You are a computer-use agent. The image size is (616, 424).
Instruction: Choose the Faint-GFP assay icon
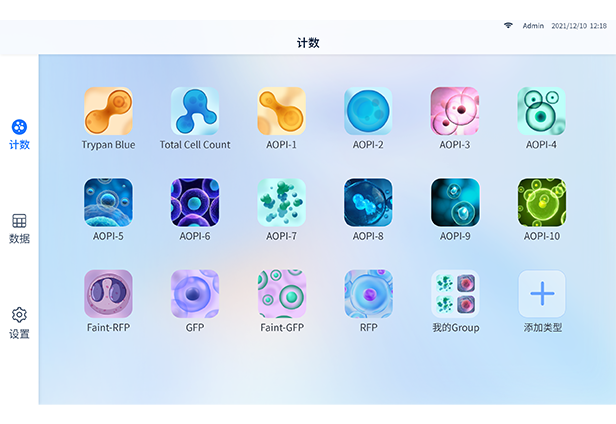pos(282,294)
